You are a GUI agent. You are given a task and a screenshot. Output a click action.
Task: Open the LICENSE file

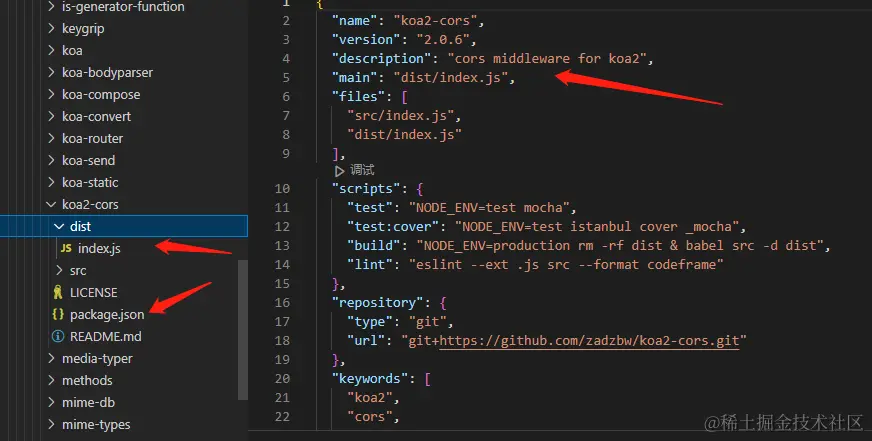(93, 293)
